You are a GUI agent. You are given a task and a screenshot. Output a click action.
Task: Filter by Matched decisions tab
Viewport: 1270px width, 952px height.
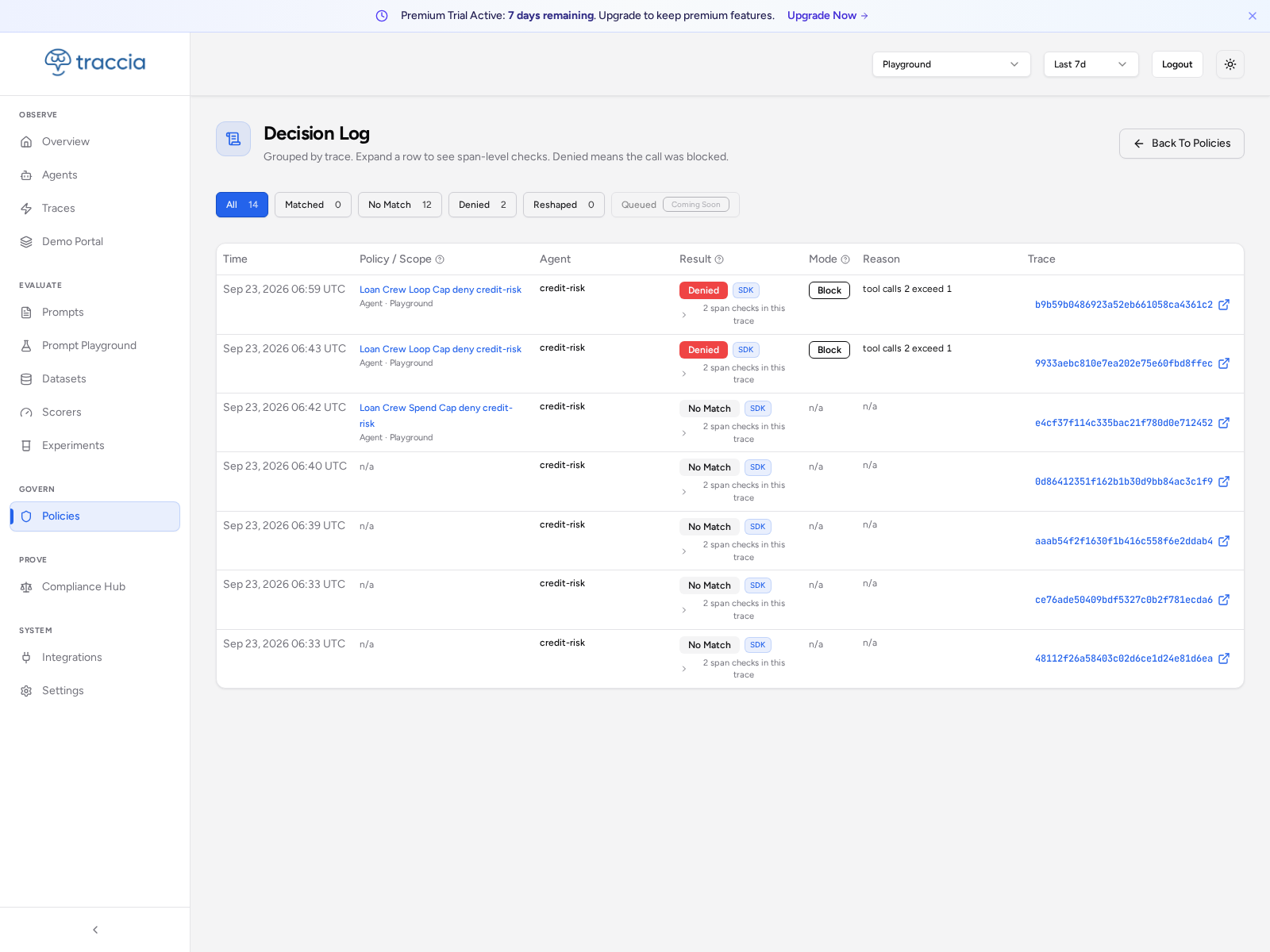[313, 205]
